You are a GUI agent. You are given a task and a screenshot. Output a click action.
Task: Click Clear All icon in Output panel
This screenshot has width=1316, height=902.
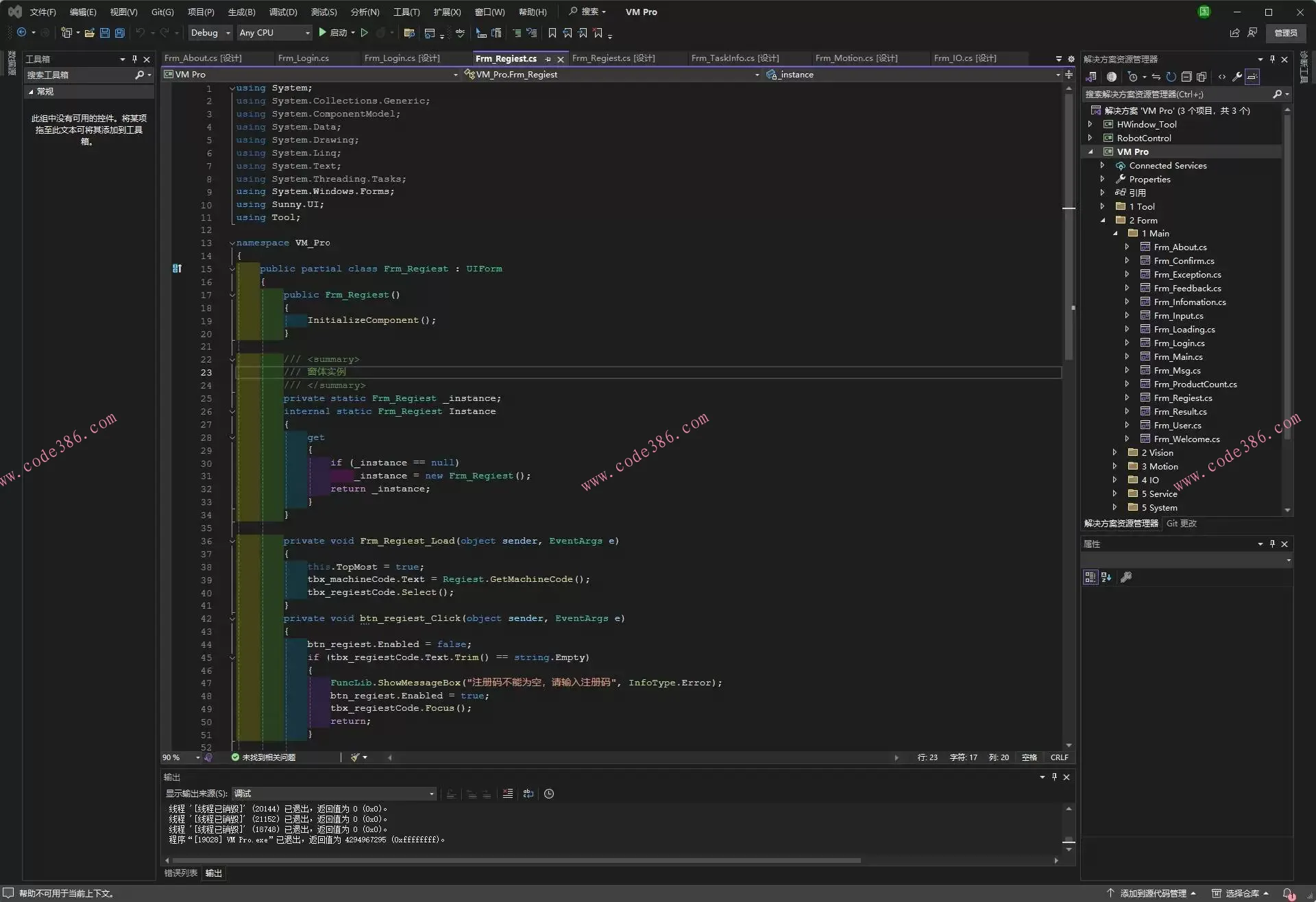tap(507, 794)
